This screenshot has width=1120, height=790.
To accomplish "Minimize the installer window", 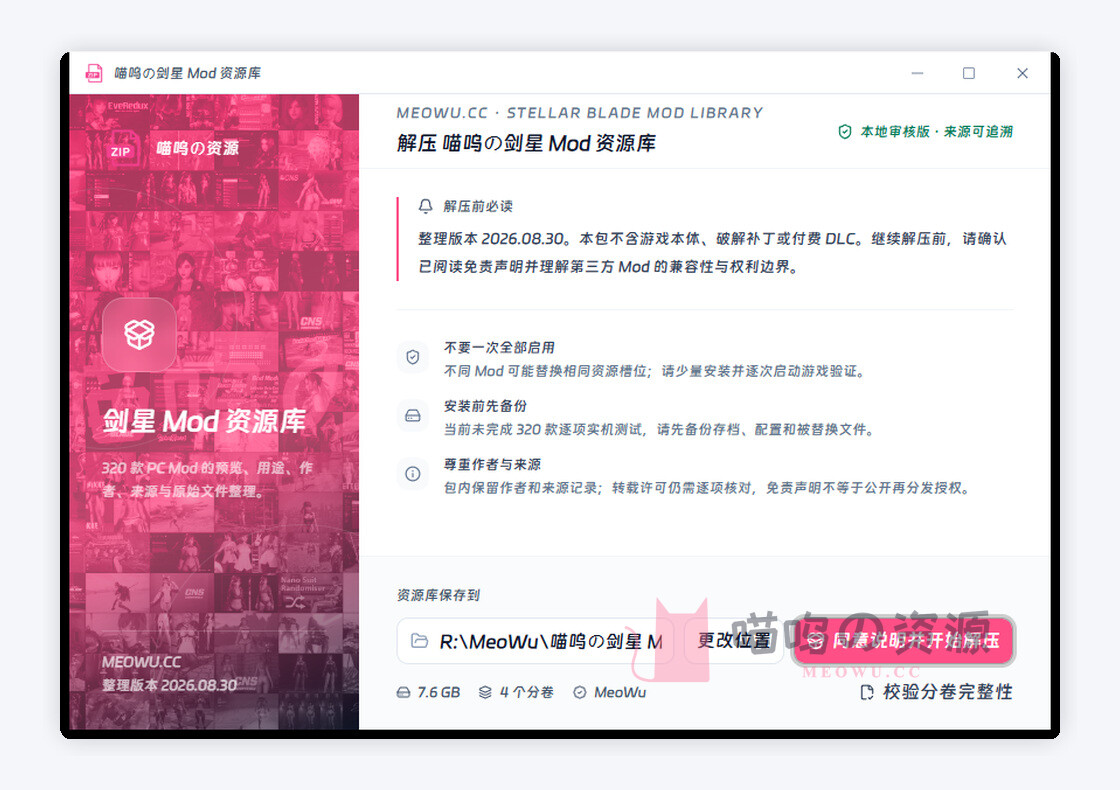I will tap(917, 73).
